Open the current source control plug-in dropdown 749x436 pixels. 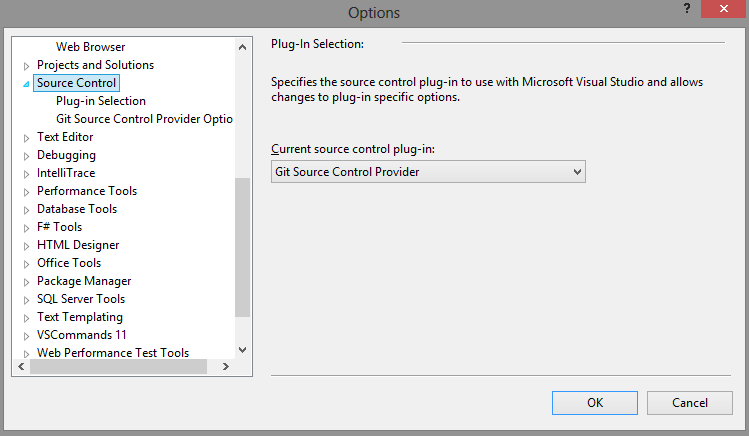click(428, 172)
